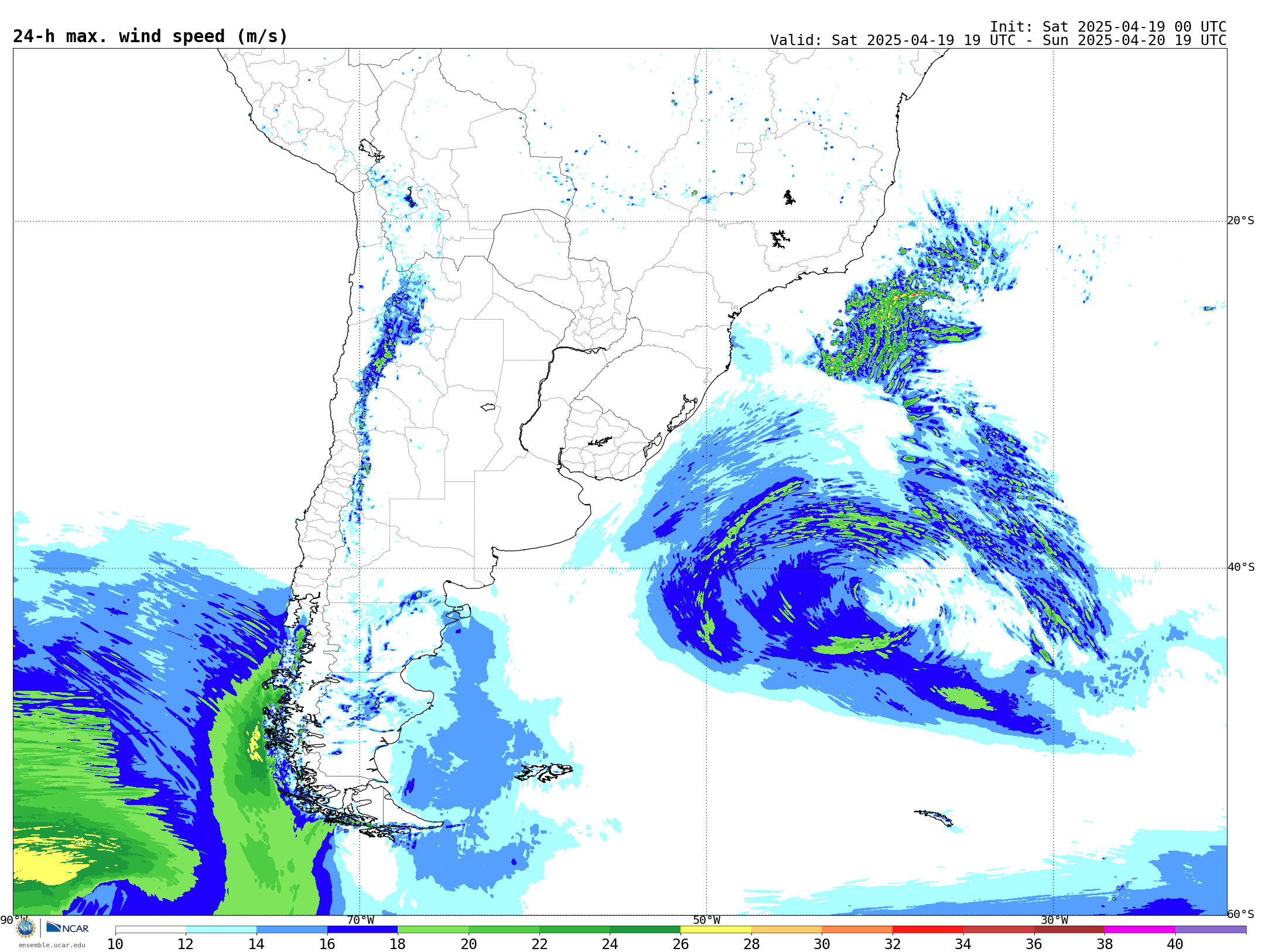Click the 60°S latitude label
Viewport: 1265px width, 952px height.
click(1241, 914)
